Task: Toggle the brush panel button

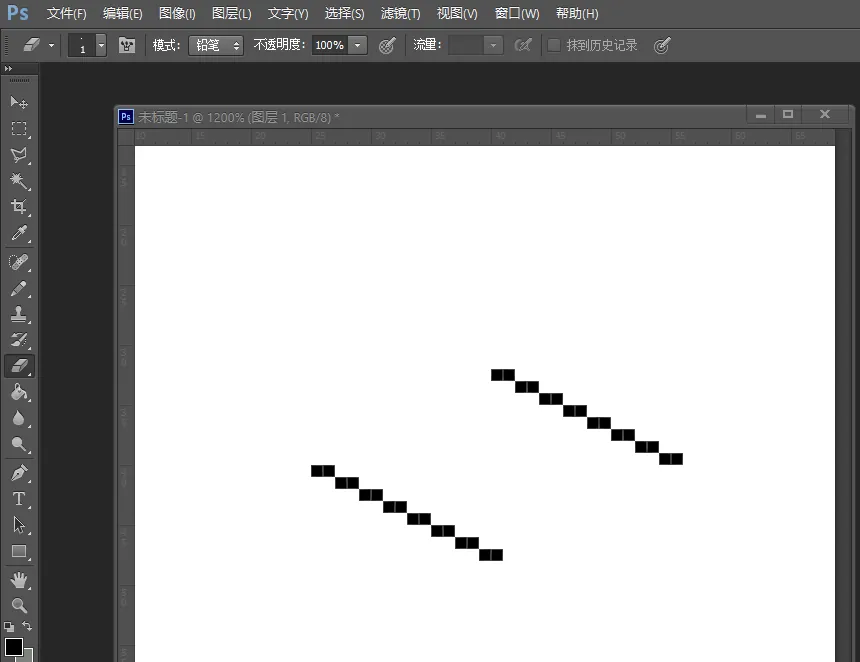Action: (x=127, y=45)
